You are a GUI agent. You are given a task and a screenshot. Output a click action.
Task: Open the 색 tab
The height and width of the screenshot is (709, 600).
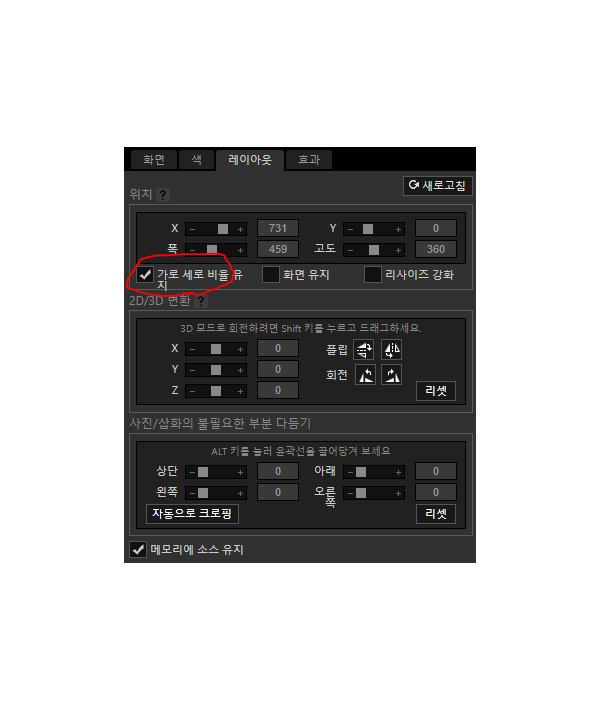196,160
